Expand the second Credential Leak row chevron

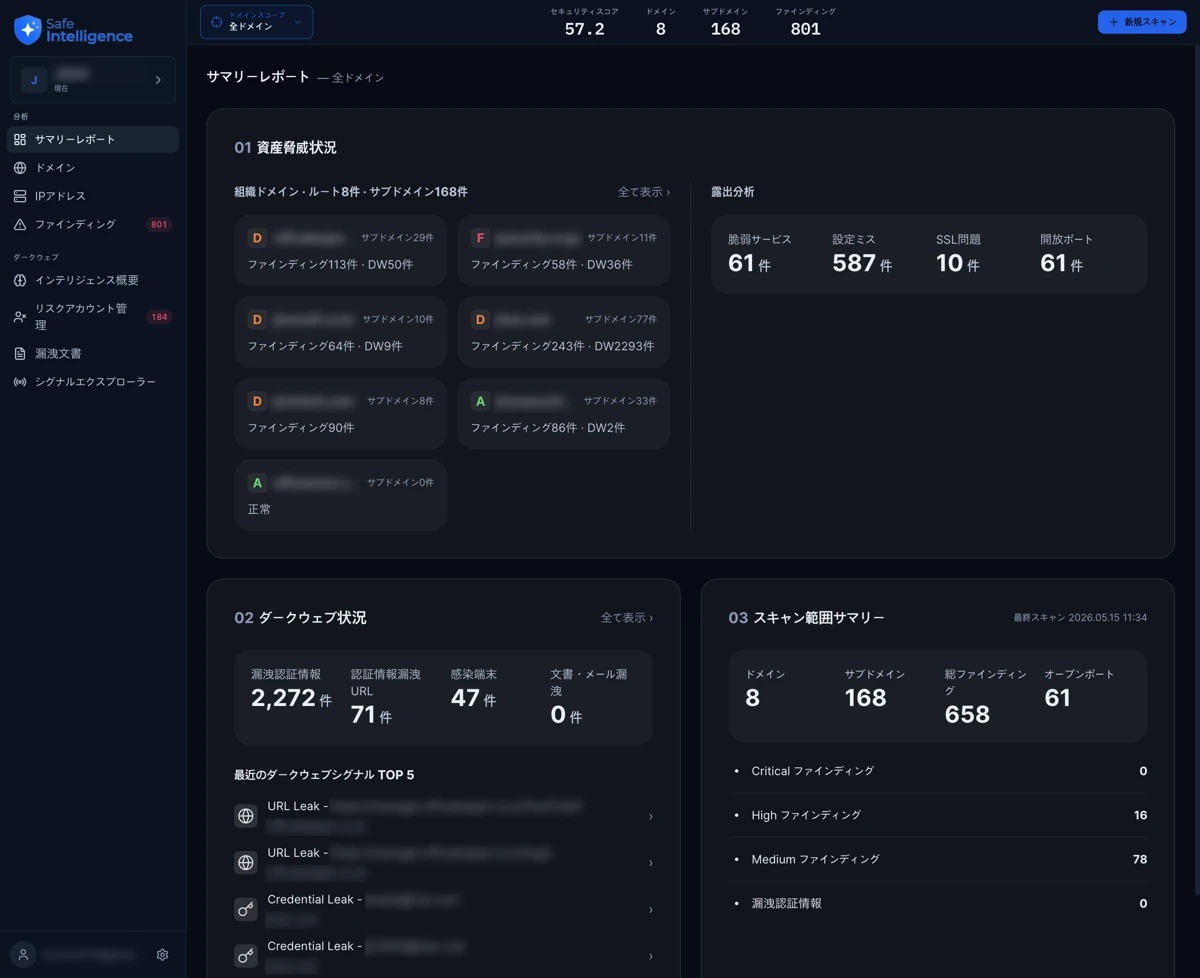[651, 956]
